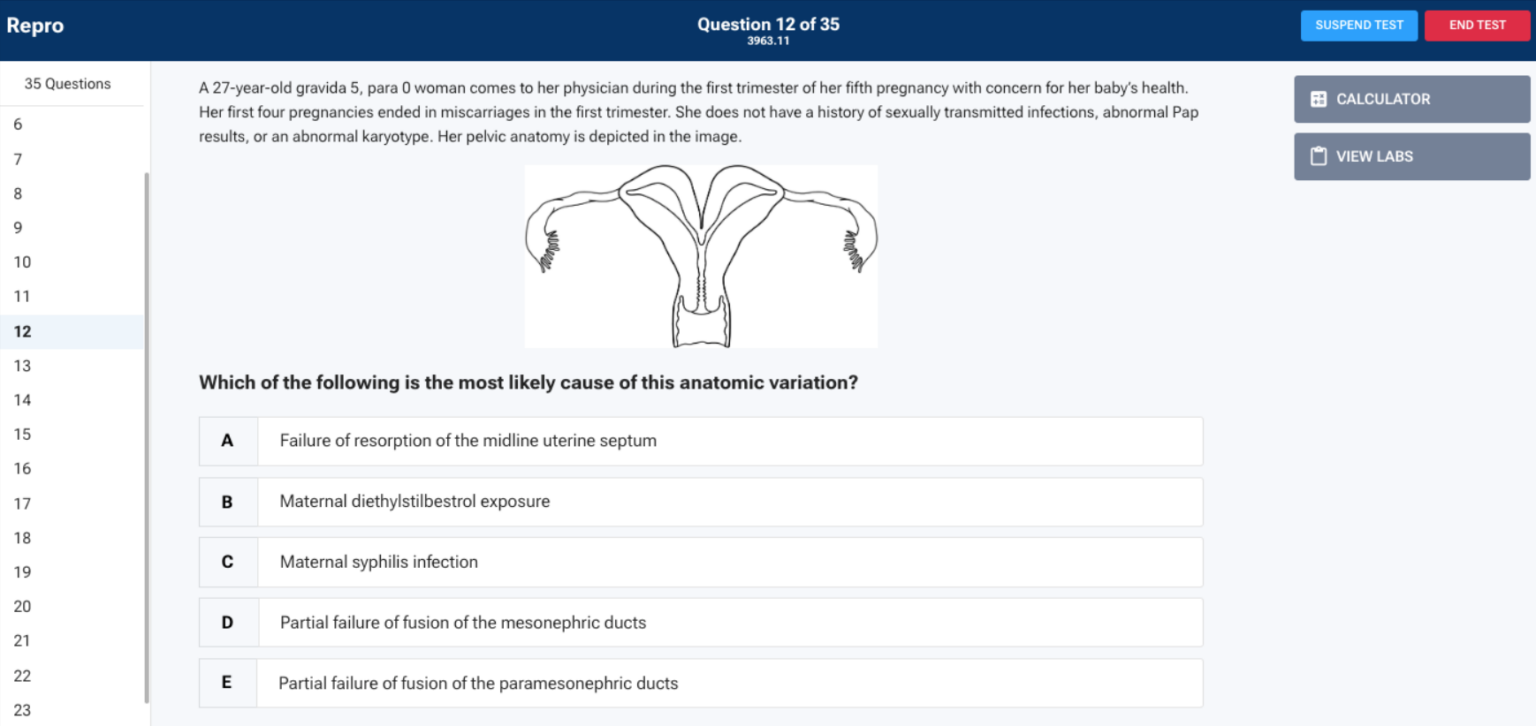1536x726 pixels.
Task: Click the calculator icon
Action: tap(1318, 99)
